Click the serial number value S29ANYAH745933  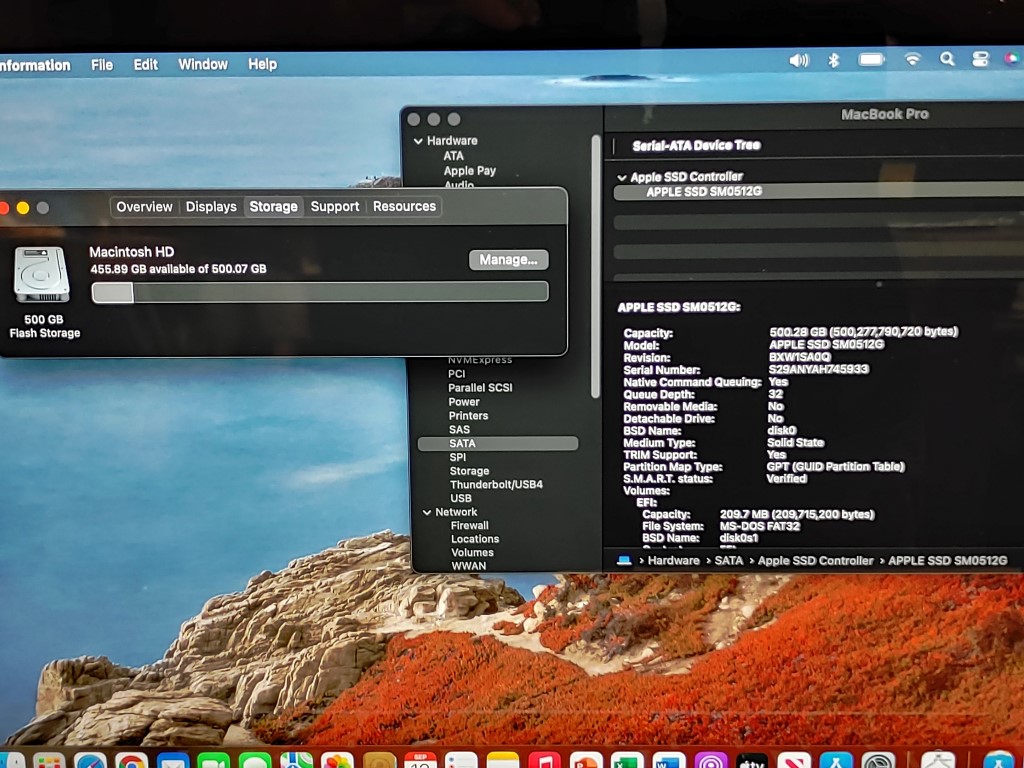(818, 370)
